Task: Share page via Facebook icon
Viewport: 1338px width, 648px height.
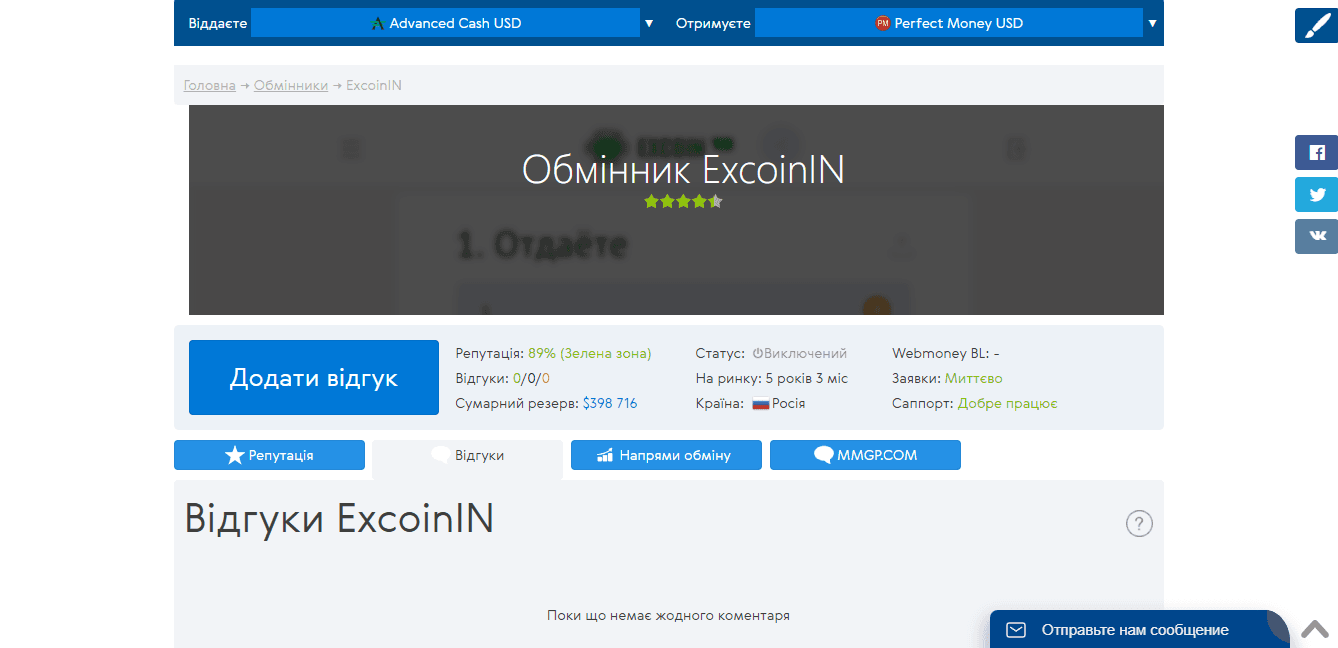Action: 1316,153
